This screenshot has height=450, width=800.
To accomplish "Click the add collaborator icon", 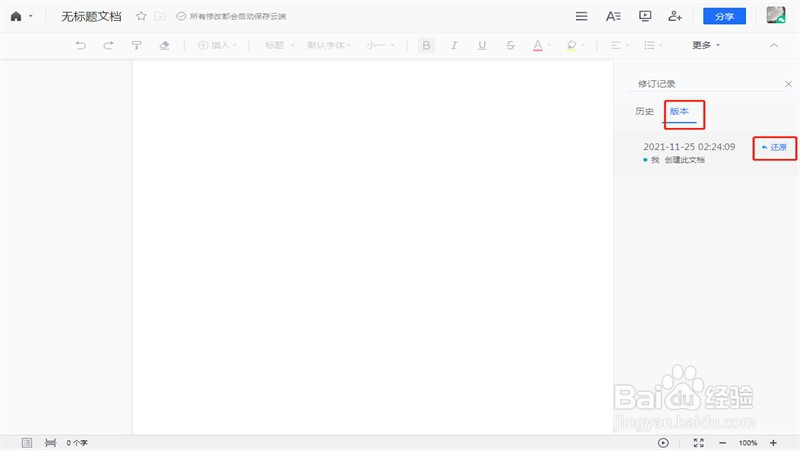I will pyautogui.click(x=675, y=16).
